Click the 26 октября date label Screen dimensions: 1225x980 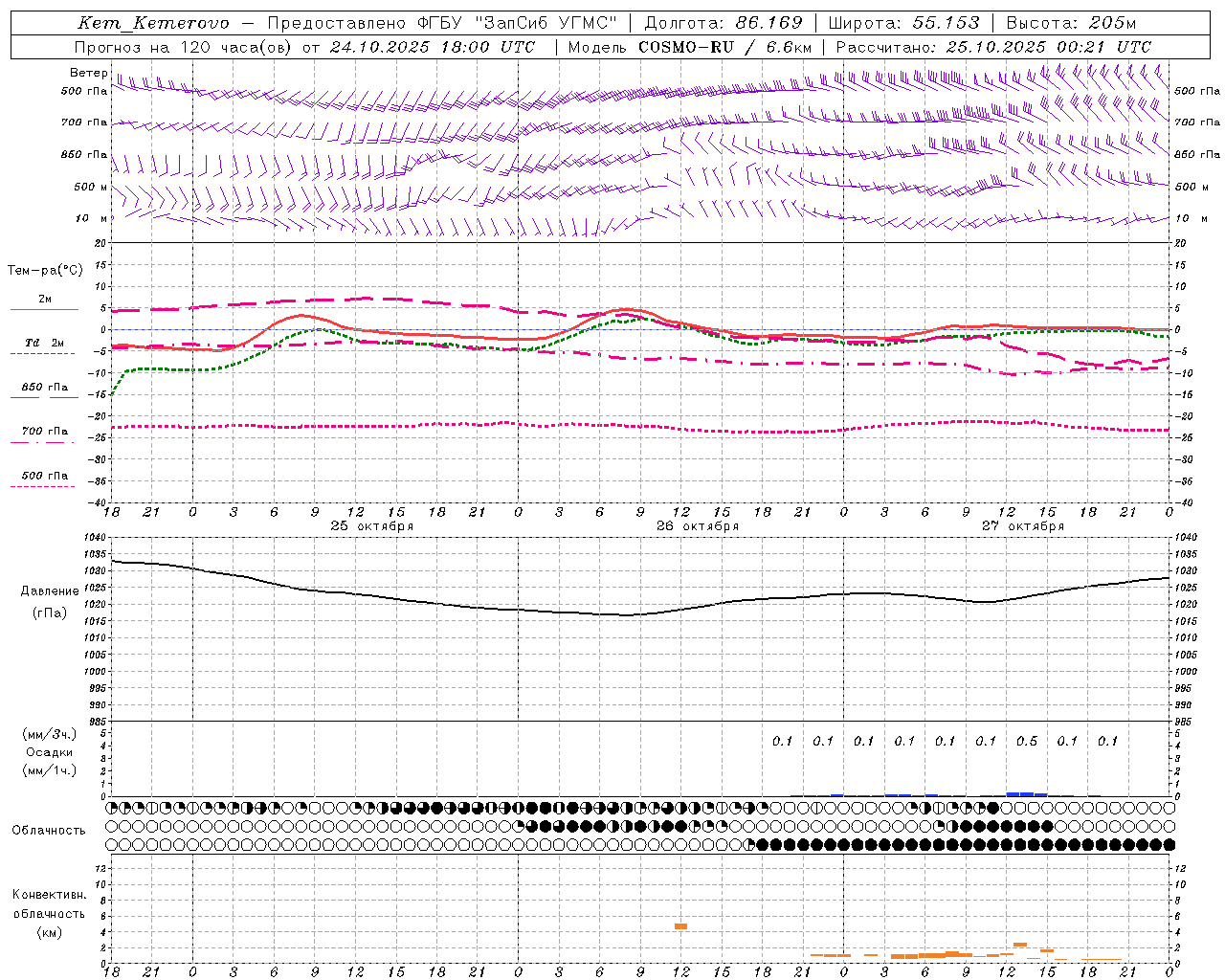click(x=698, y=526)
